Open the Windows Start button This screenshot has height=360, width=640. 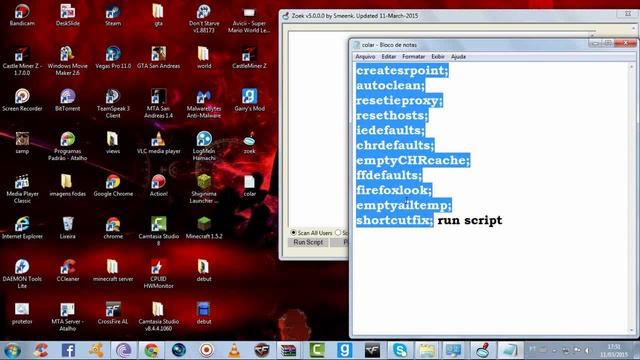pos(12,350)
